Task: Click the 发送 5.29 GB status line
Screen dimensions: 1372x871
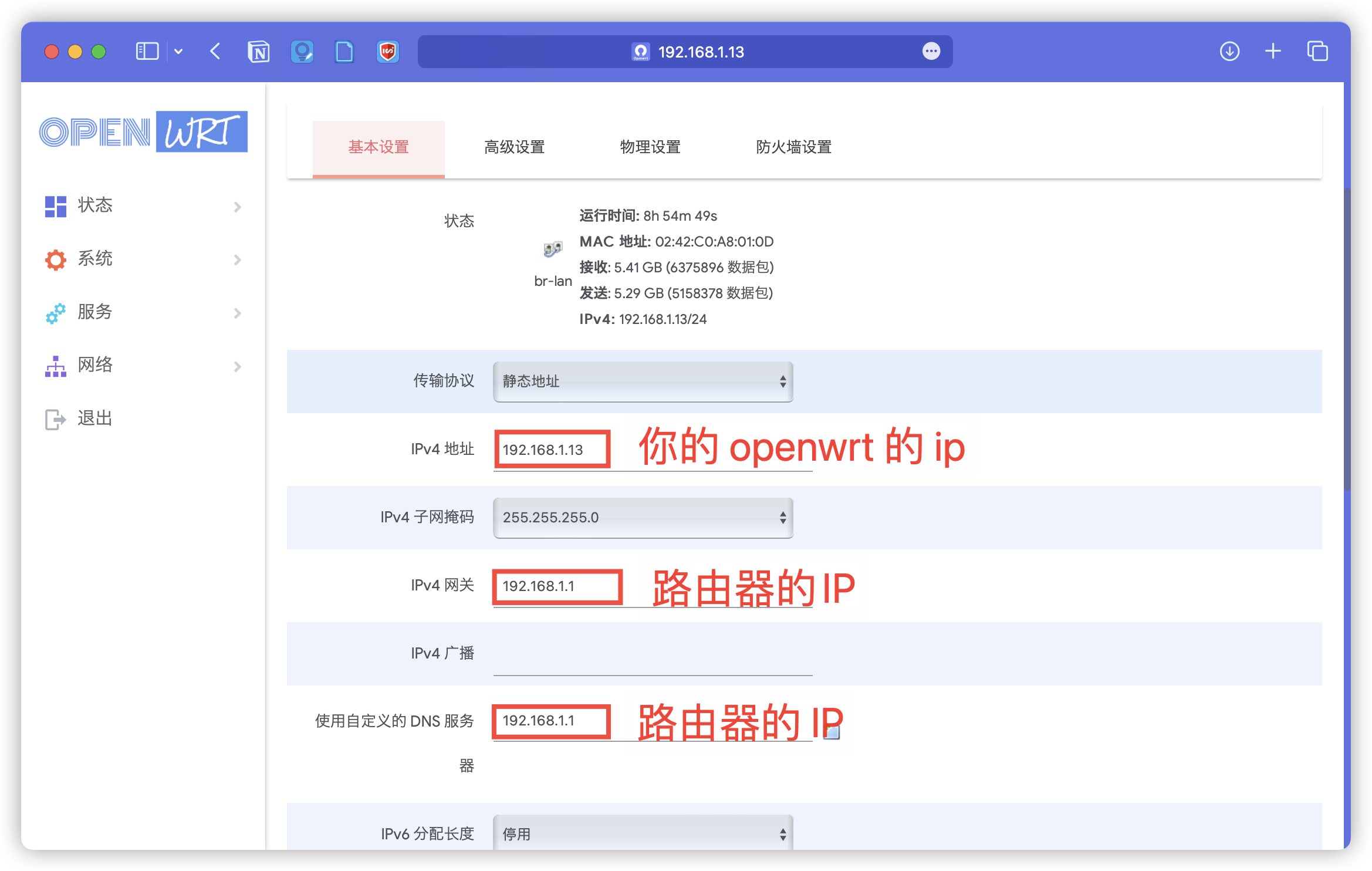Action: tap(676, 293)
